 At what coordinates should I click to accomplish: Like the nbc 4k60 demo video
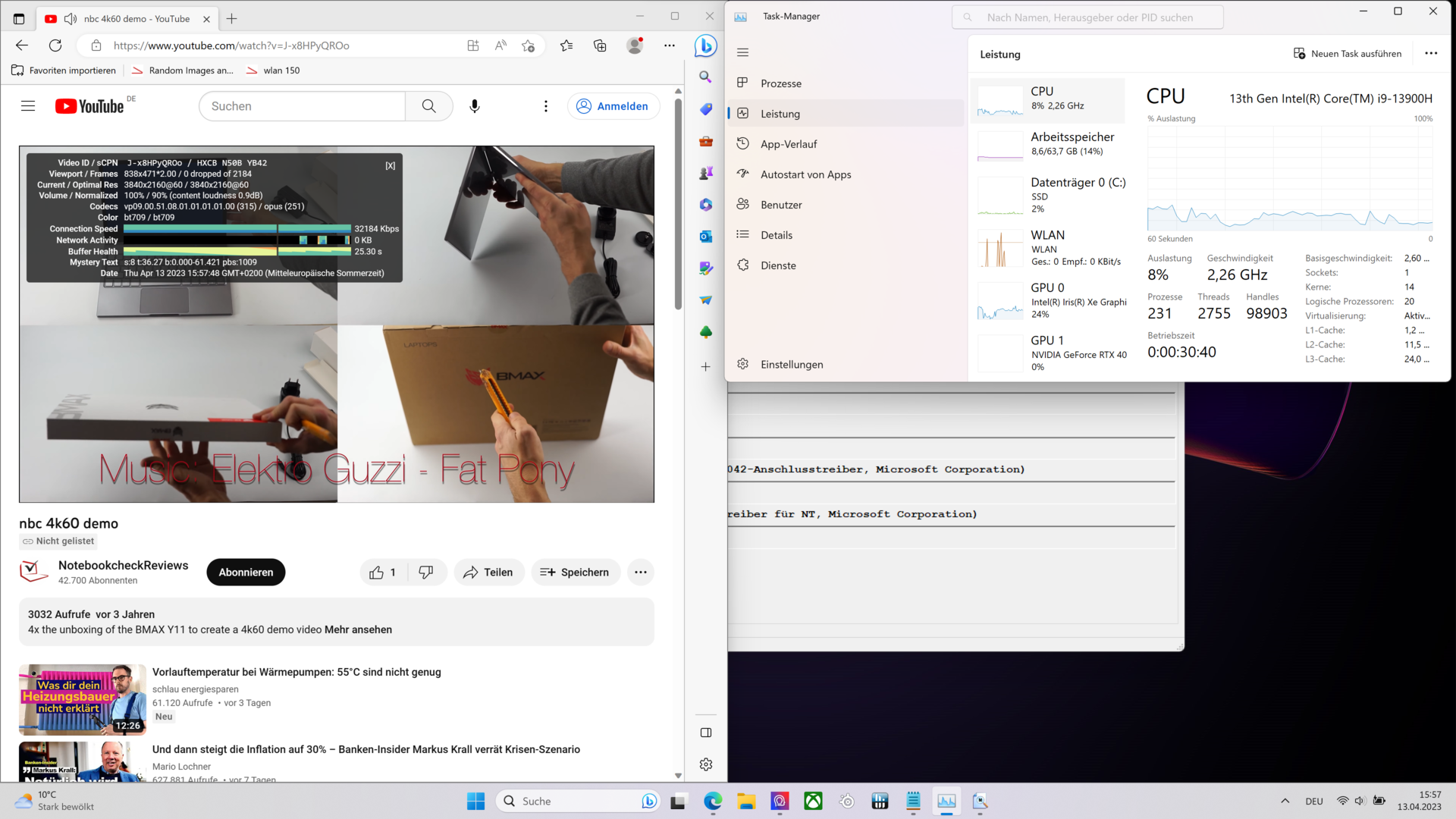(x=383, y=573)
